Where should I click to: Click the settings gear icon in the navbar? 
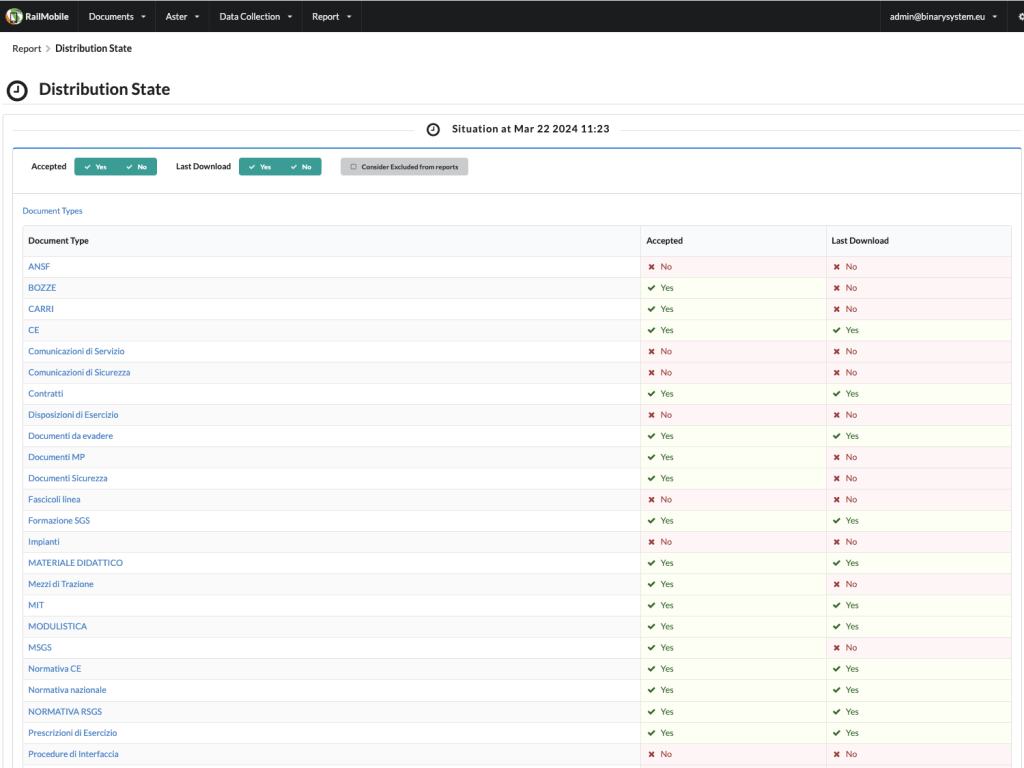(1021, 16)
